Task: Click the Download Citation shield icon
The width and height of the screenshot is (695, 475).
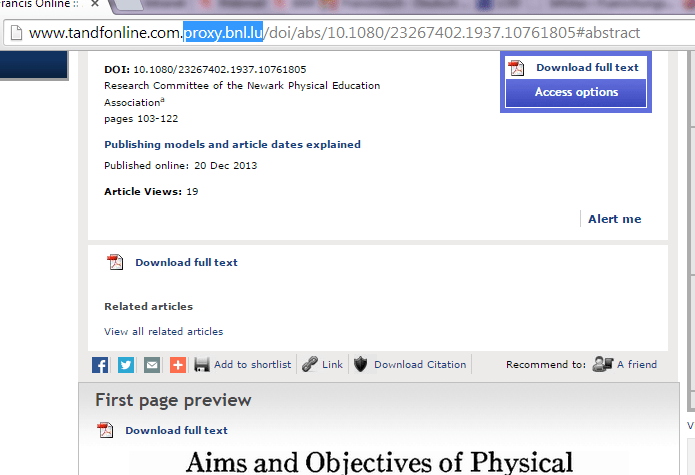Action: click(361, 365)
